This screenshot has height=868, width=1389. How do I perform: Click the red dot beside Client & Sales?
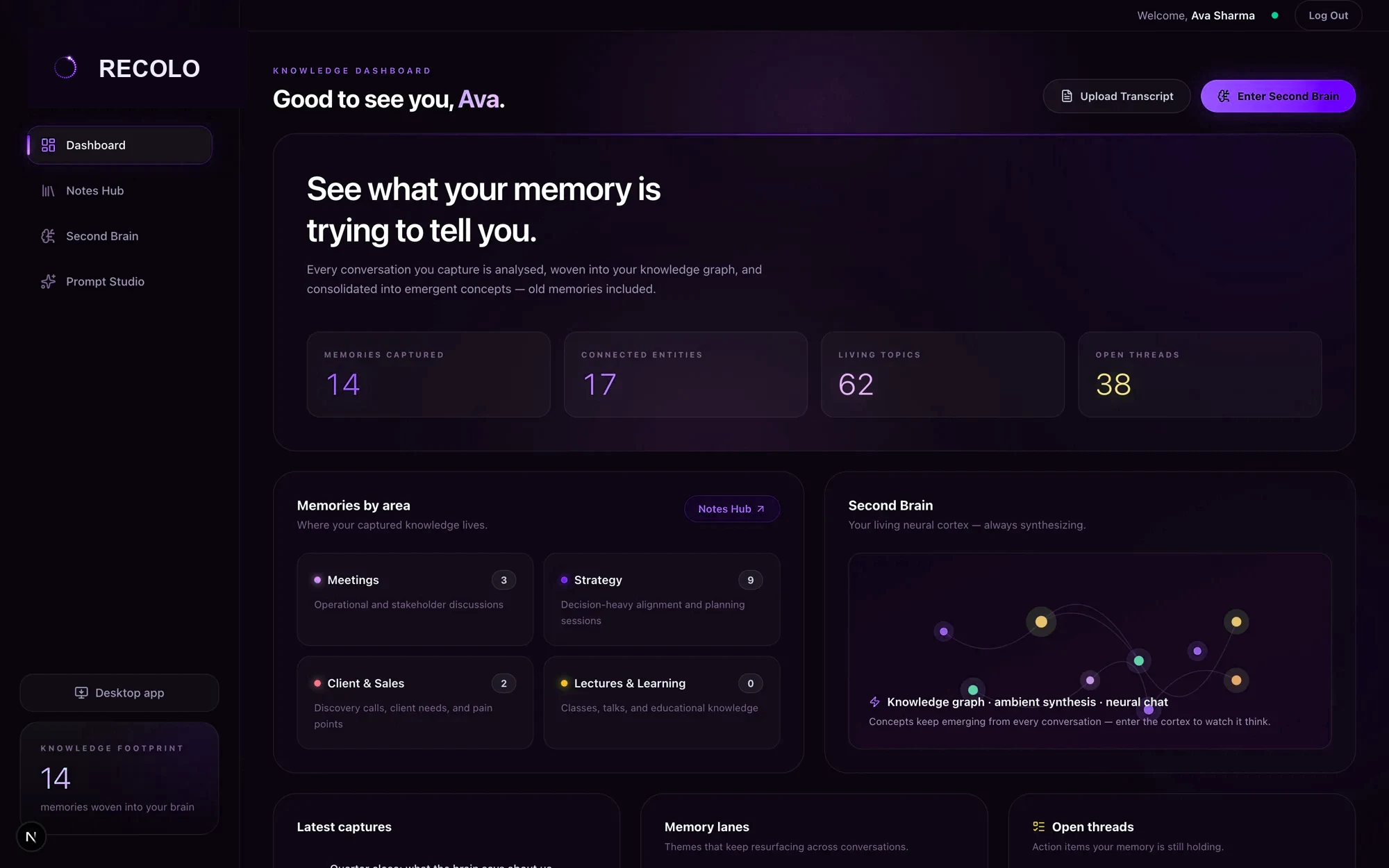pyautogui.click(x=317, y=683)
